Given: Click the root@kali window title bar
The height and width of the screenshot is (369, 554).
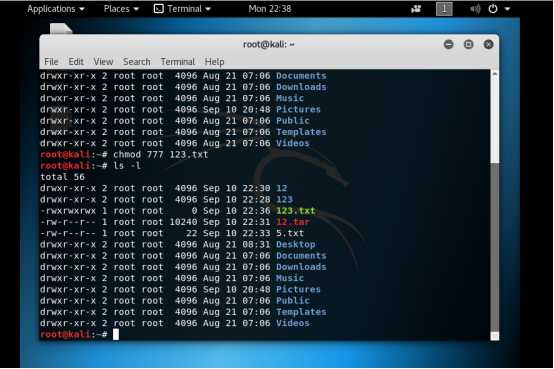Looking at the screenshot, I should click(x=269, y=45).
